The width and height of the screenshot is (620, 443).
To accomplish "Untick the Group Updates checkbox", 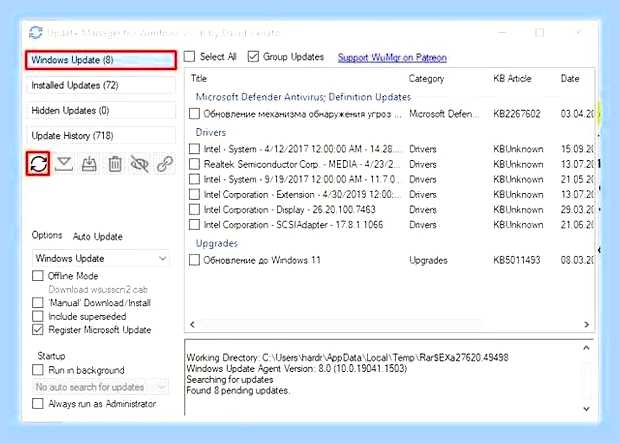I will coord(253,57).
